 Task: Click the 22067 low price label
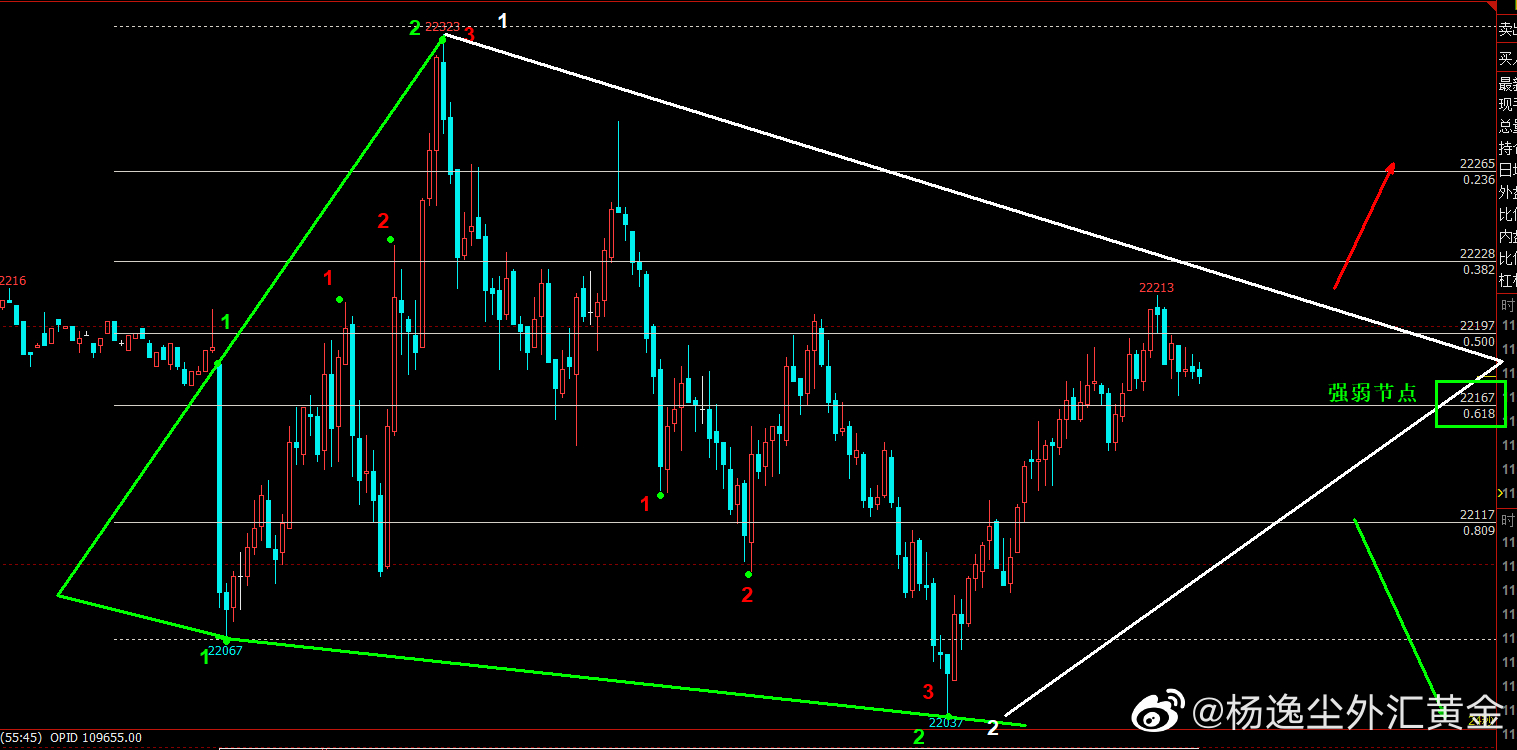point(225,650)
